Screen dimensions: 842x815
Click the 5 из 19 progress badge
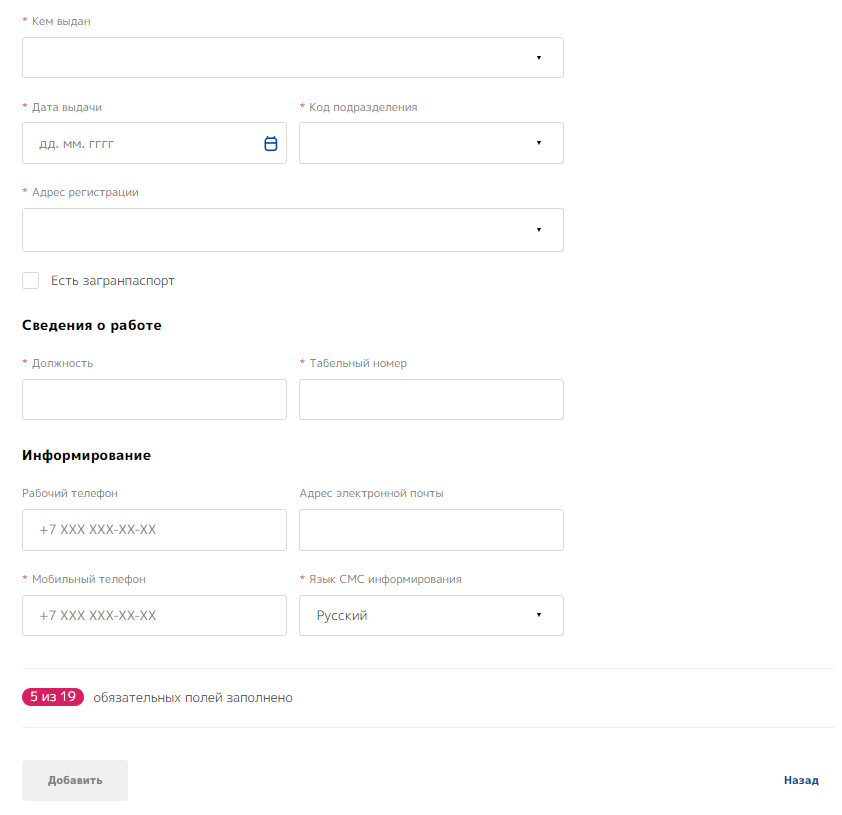point(53,697)
